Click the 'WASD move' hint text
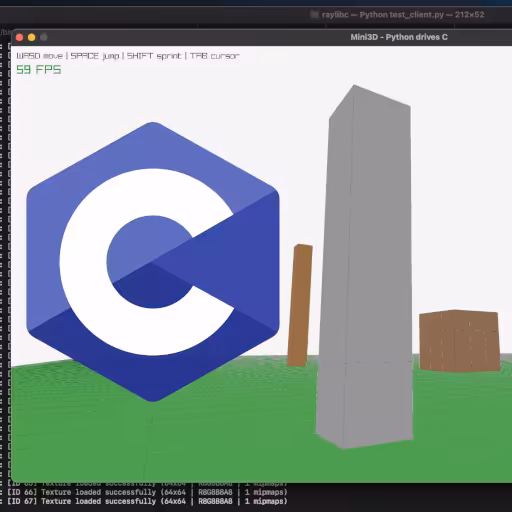Screen dimensions: 512x512 [39, 56]
